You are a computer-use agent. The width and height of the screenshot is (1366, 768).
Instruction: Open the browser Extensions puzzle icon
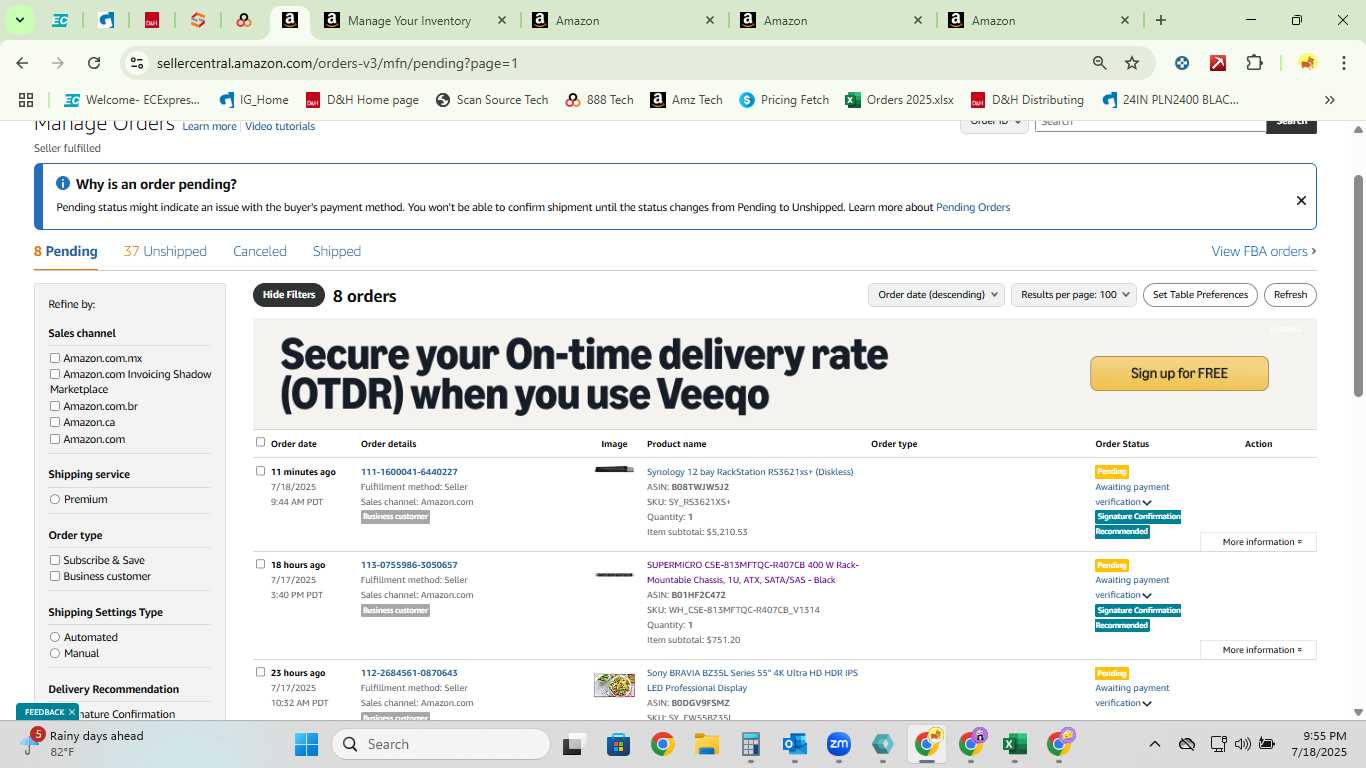[x=1254, y=63]
